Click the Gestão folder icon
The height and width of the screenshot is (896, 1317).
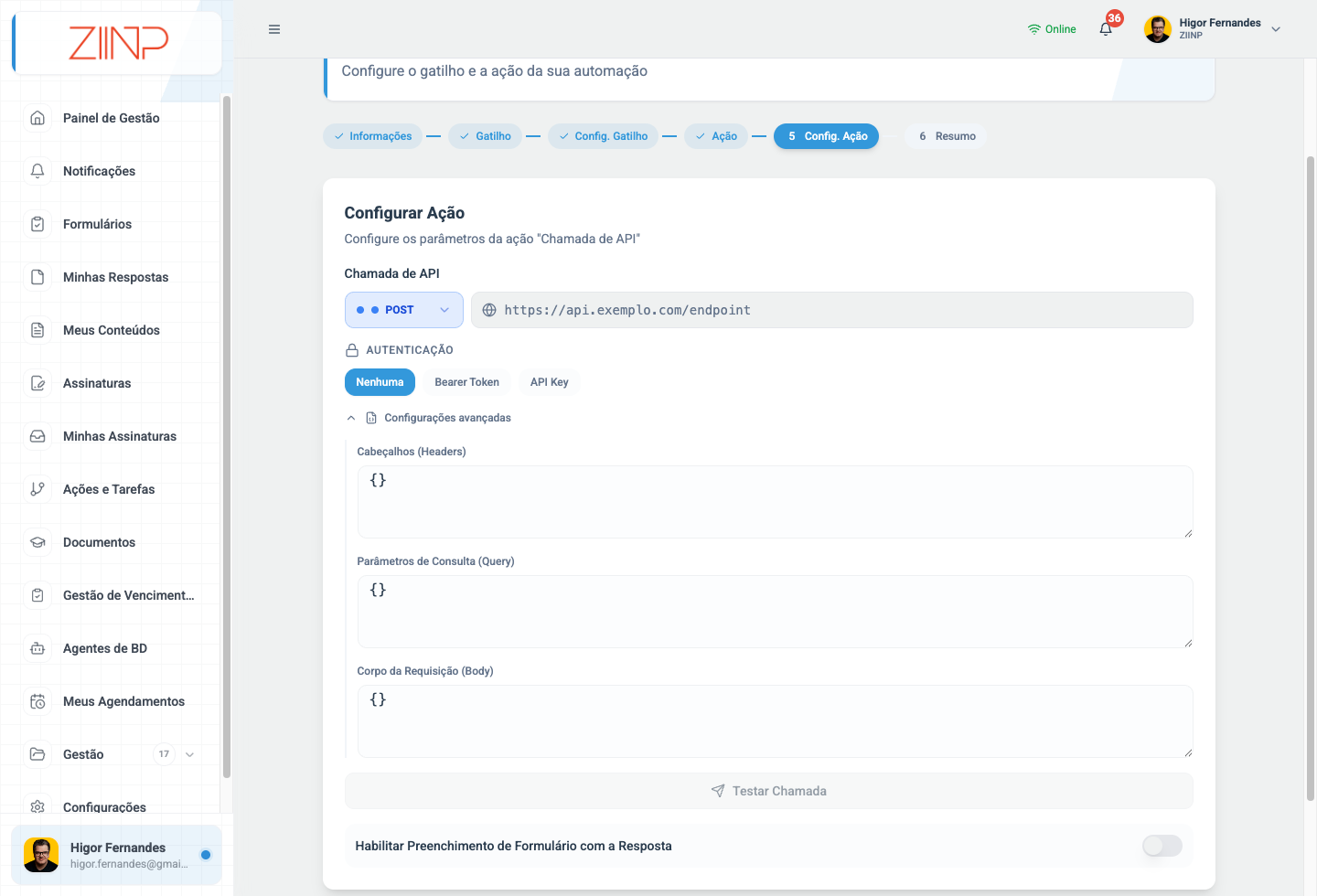coord(37,754)
